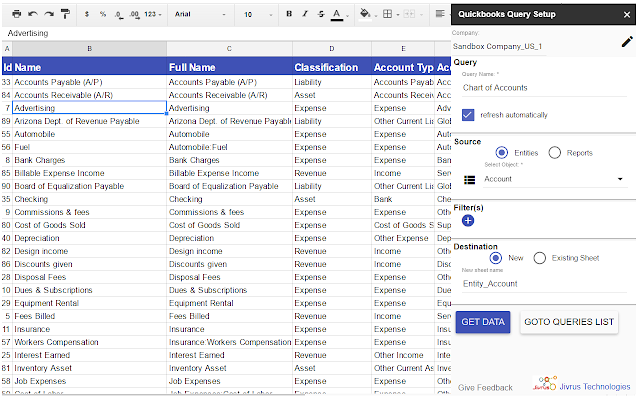The image size is (640, 400).
Task: Click the Merge cells icon
Action: point(409,14)
